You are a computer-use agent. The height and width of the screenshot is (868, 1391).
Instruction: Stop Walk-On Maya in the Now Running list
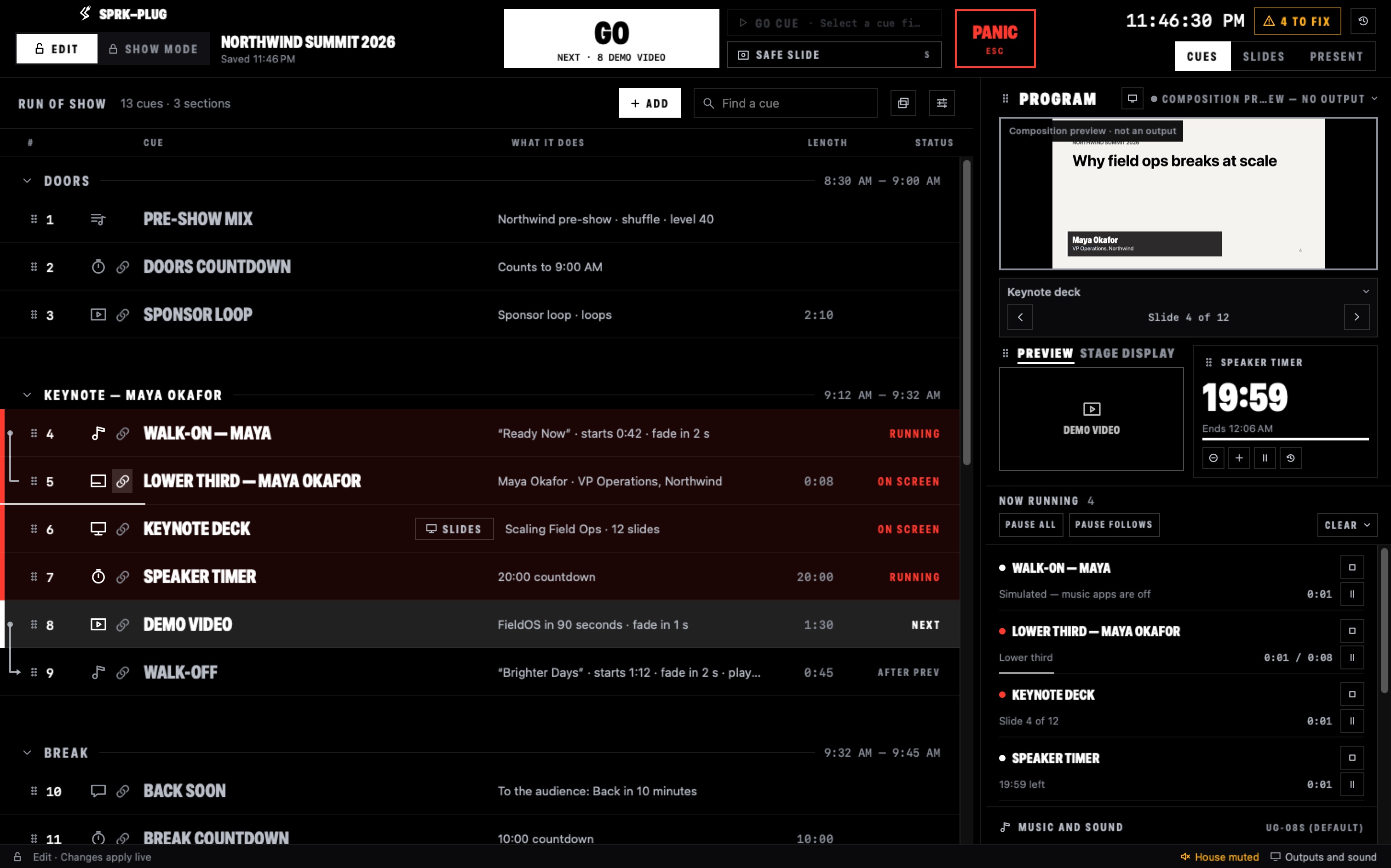pos(1352,567)
